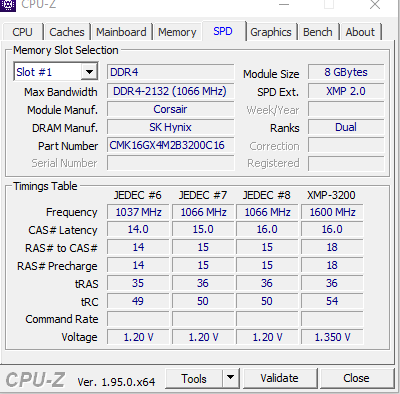This screenshot has width=400, height=394.
Task: Click the 1.350 V XMP voltage cell
Action: (332, 337)
